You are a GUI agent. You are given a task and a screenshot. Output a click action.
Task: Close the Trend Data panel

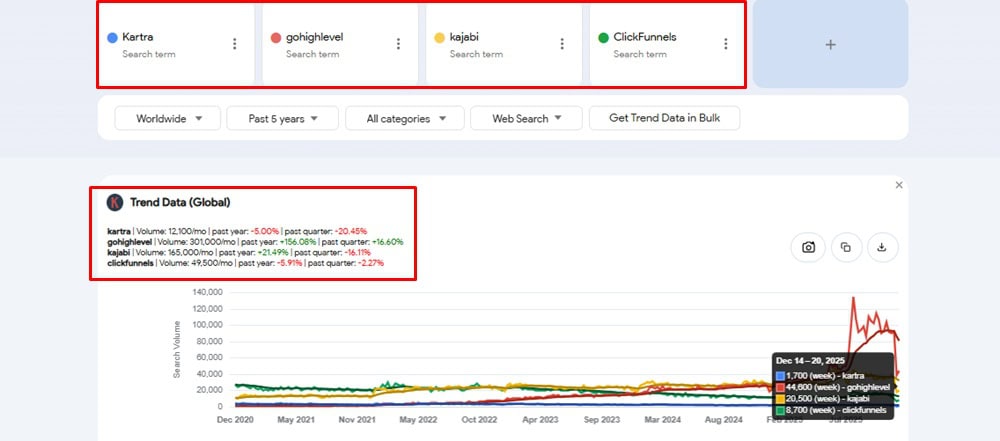point(899,185)
